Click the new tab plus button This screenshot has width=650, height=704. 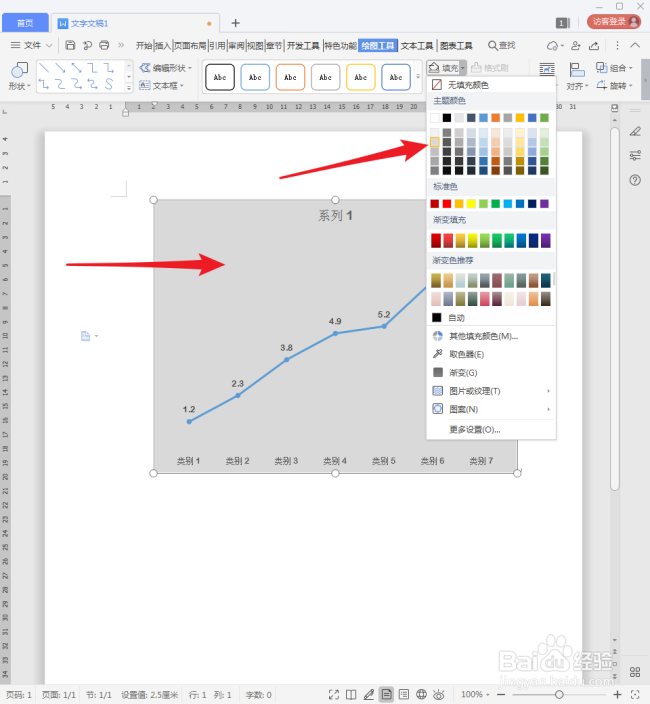235,23
